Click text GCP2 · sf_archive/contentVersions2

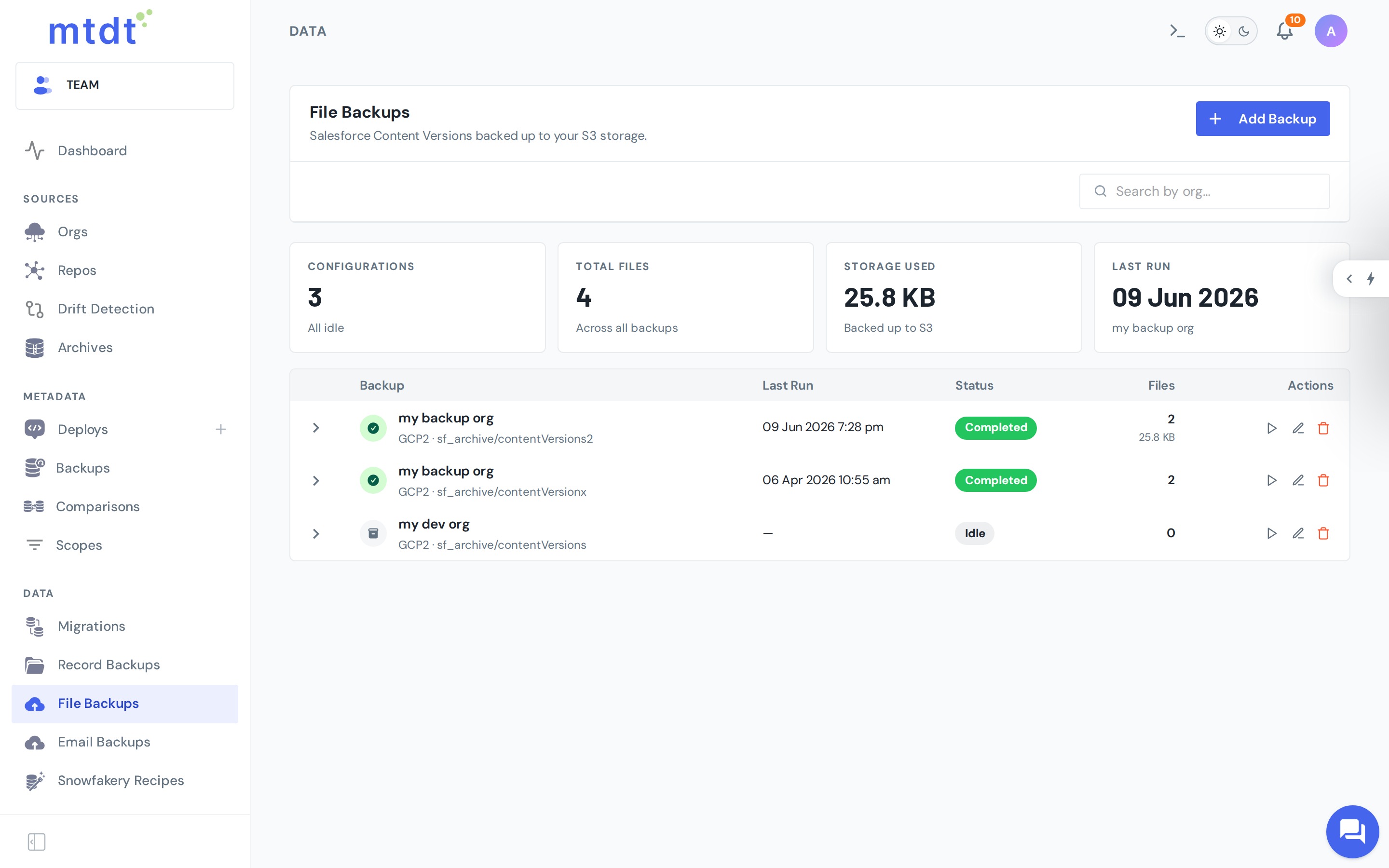pyautogui.click(x=495, y=439)
